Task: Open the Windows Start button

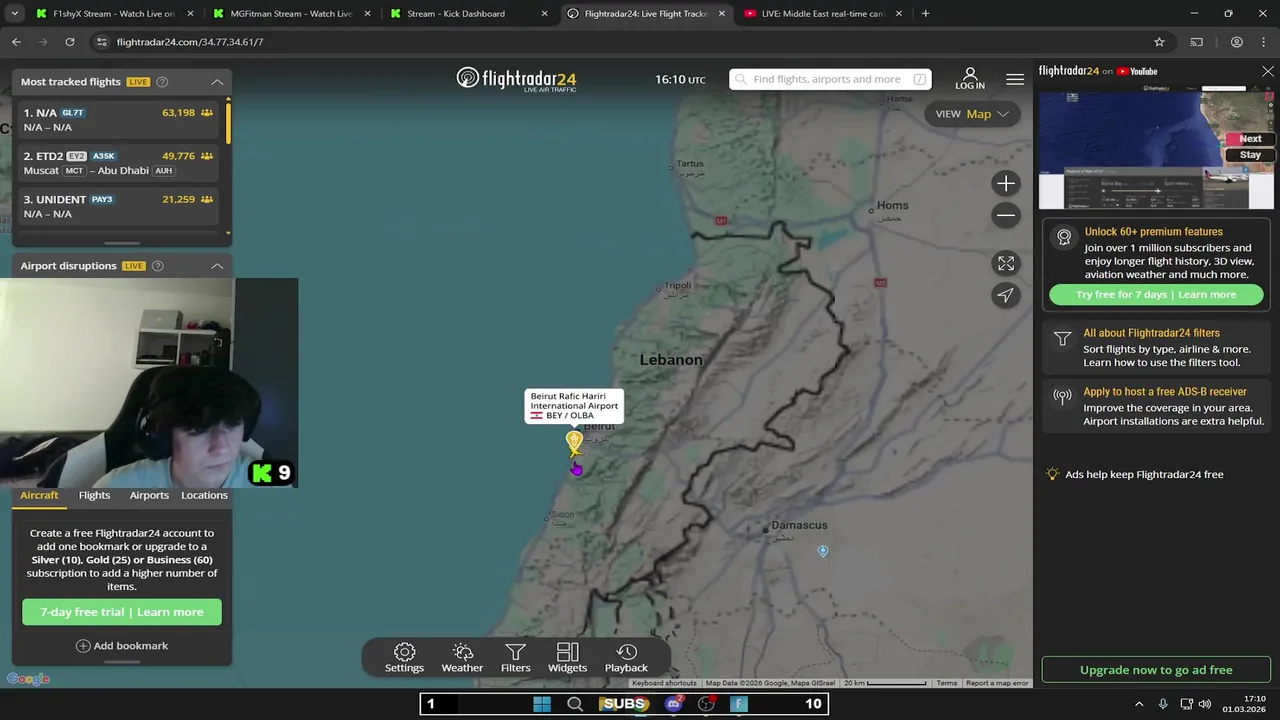Action: click(542, 704)
